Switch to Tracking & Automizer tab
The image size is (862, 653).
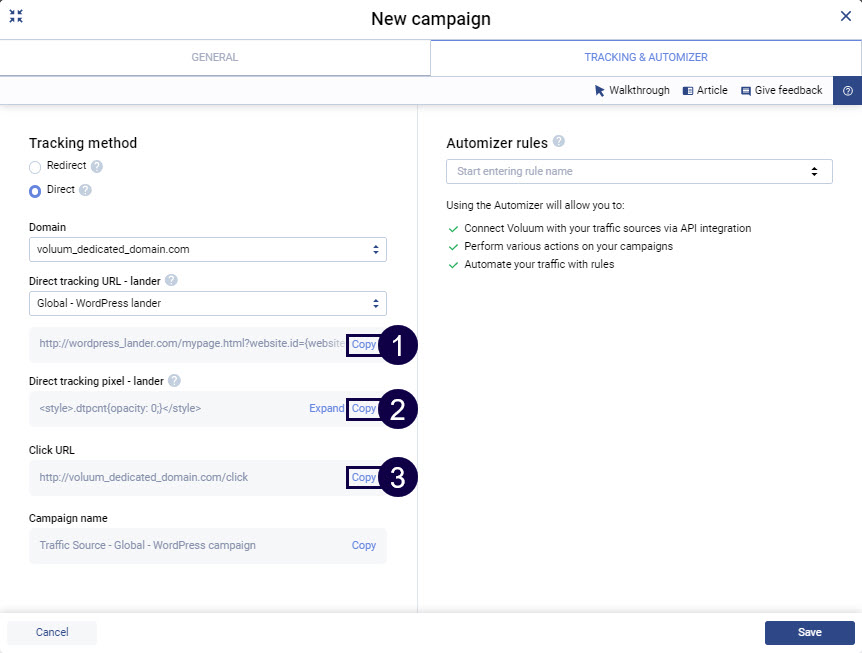pos(646,58)
